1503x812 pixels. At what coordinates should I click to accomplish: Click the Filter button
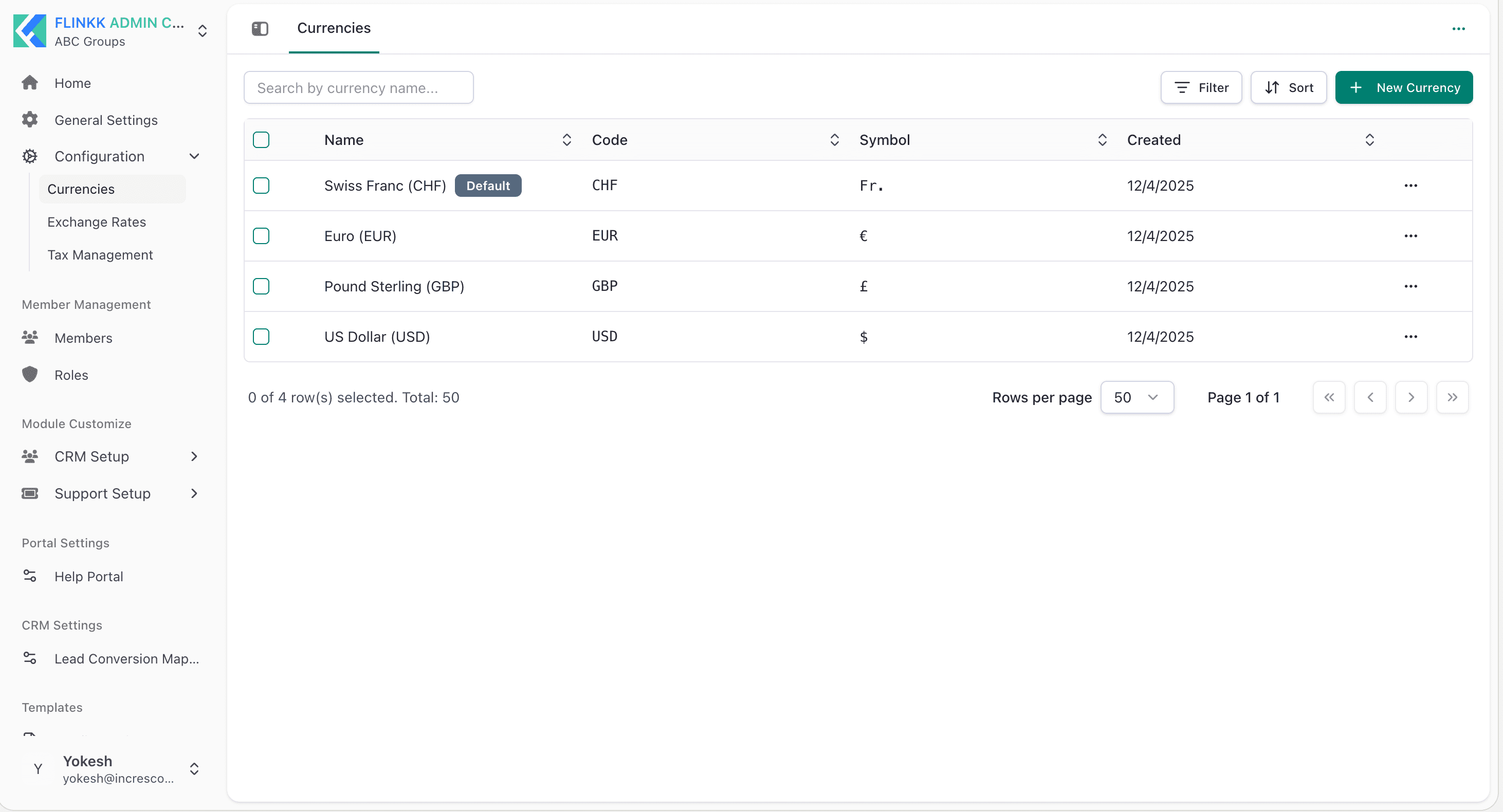(1201, 87)
